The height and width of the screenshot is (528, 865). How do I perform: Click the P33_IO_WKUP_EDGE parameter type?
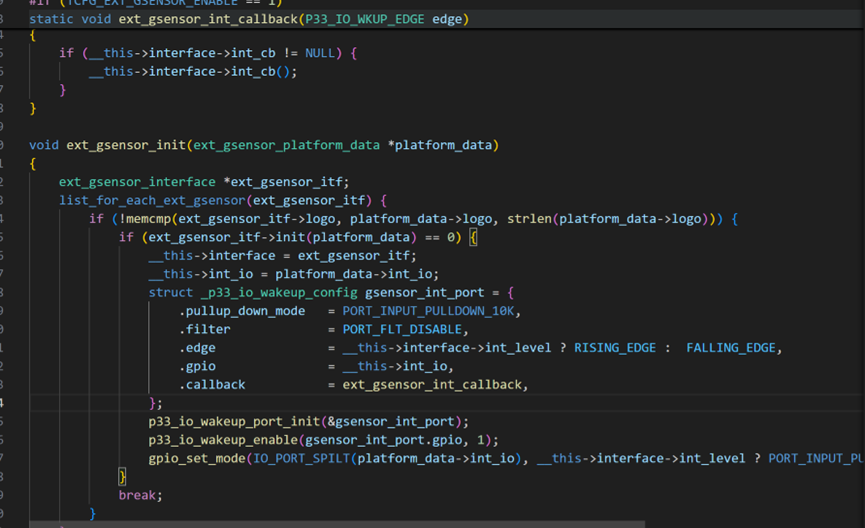click(365, 19)
